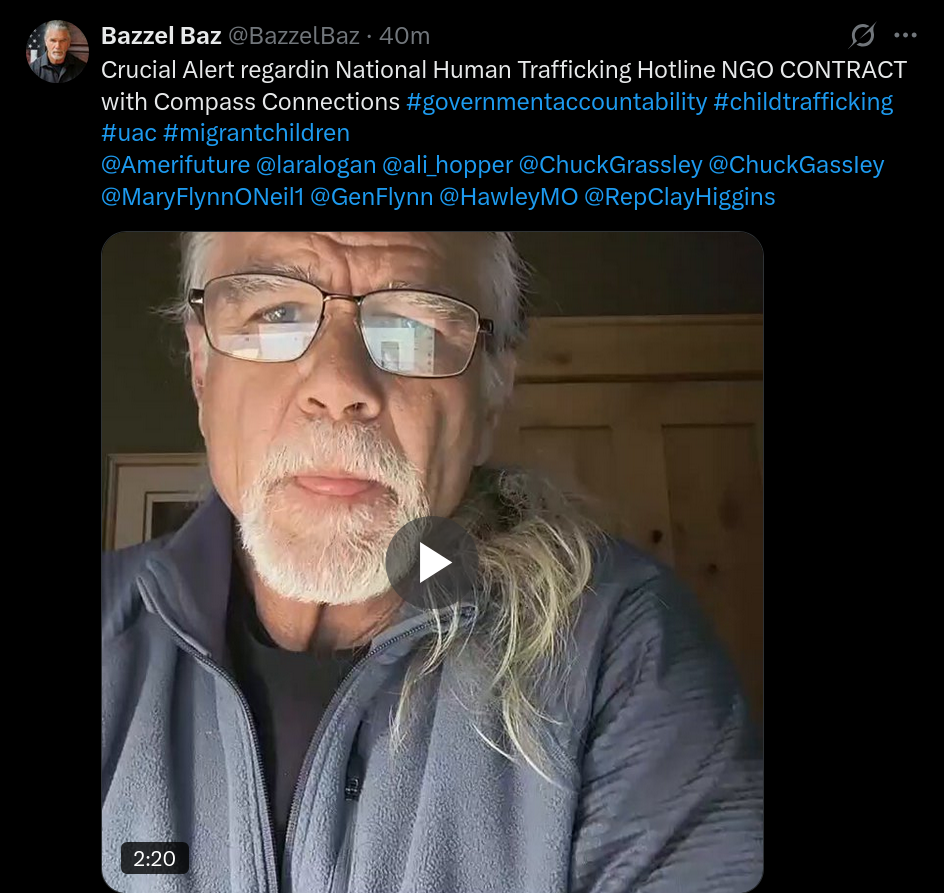Play the video using center play button
This screenshot has width=944, height=893.
coord(432,562)
